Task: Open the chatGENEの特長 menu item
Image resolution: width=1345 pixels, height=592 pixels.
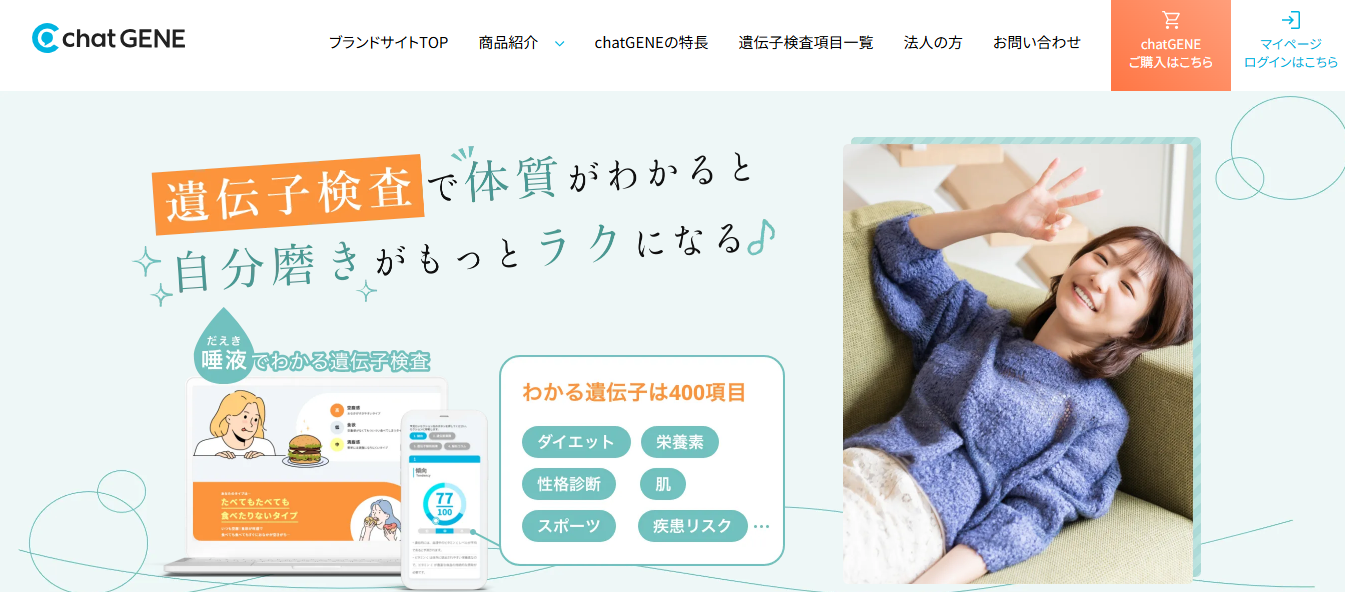Action: point(651,42)
